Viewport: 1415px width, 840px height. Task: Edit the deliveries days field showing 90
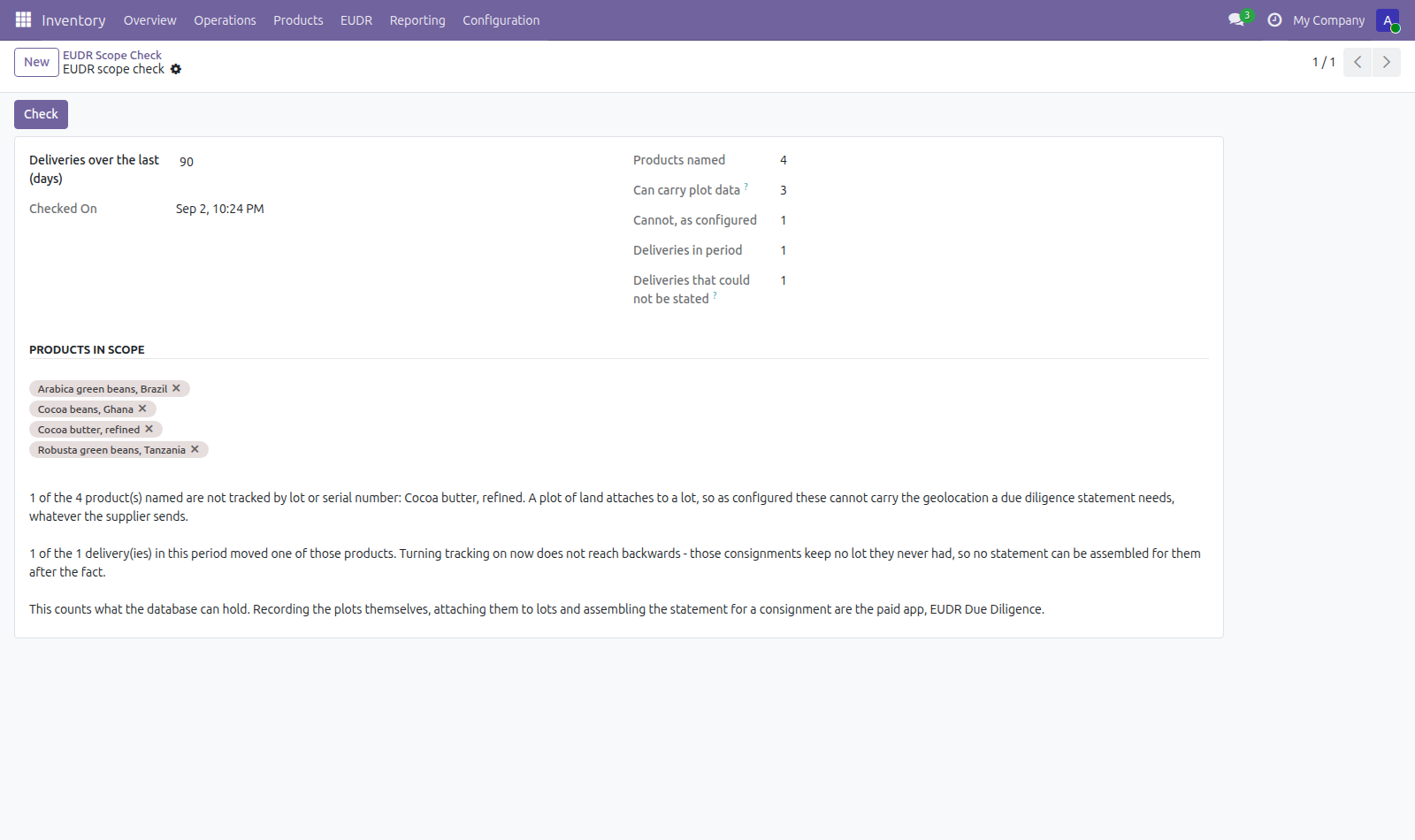click(x=389, y=162)
